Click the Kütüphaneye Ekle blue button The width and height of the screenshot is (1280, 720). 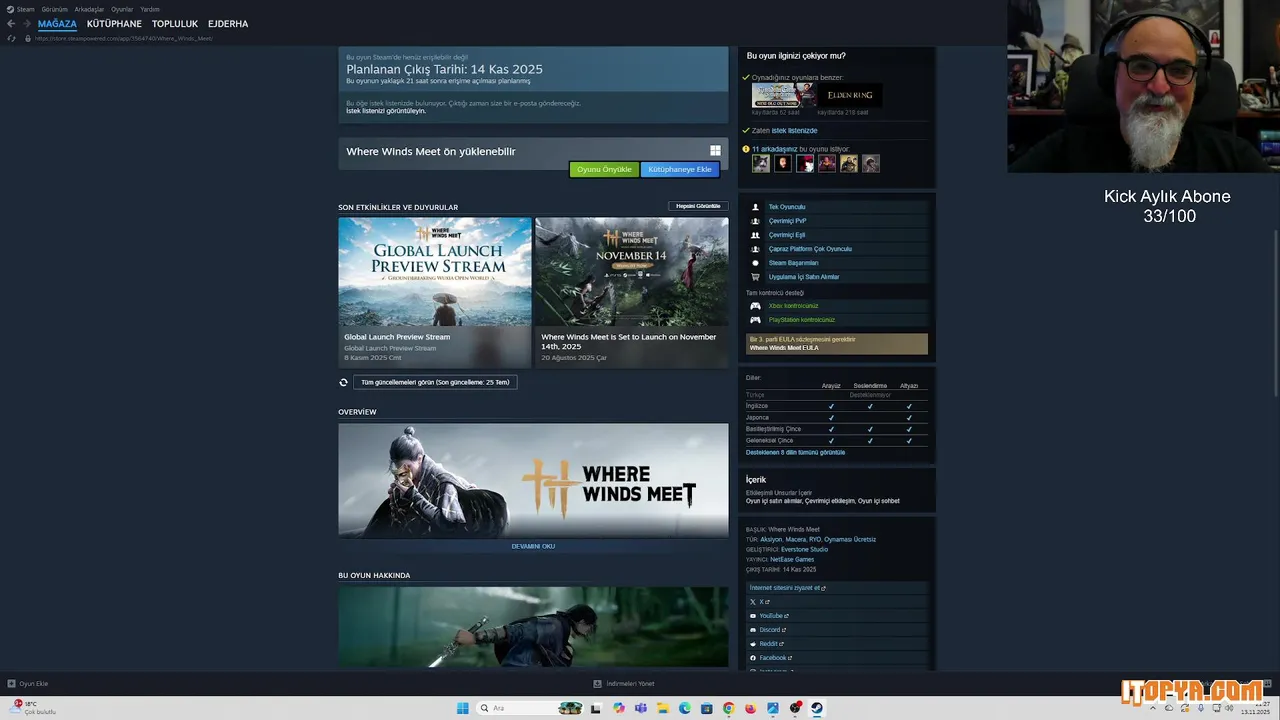coord(680,169)
